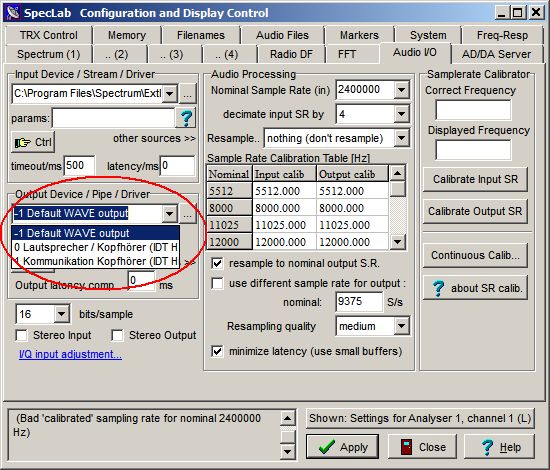Toggle 'minimize latency (use small buffers)' checkbox

[217, 351]
